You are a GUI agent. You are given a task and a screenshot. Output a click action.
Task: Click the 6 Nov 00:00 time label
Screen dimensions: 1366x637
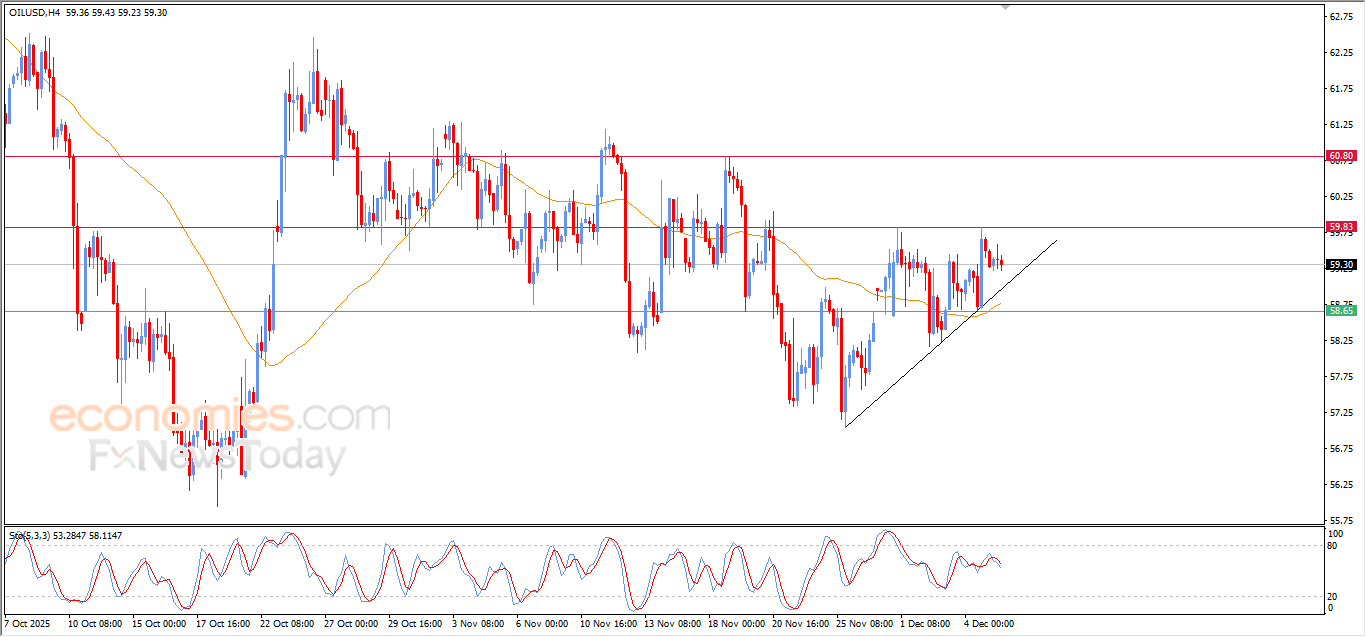pos(542,623)
